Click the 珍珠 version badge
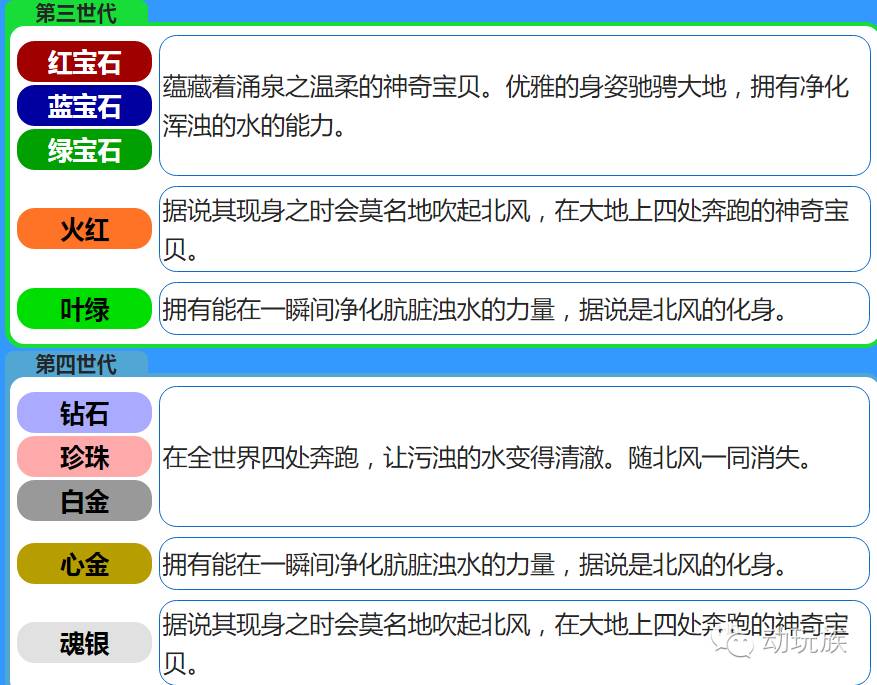This screenshot has height=685, width=877. pyautogui.click(x=83, y=455)
